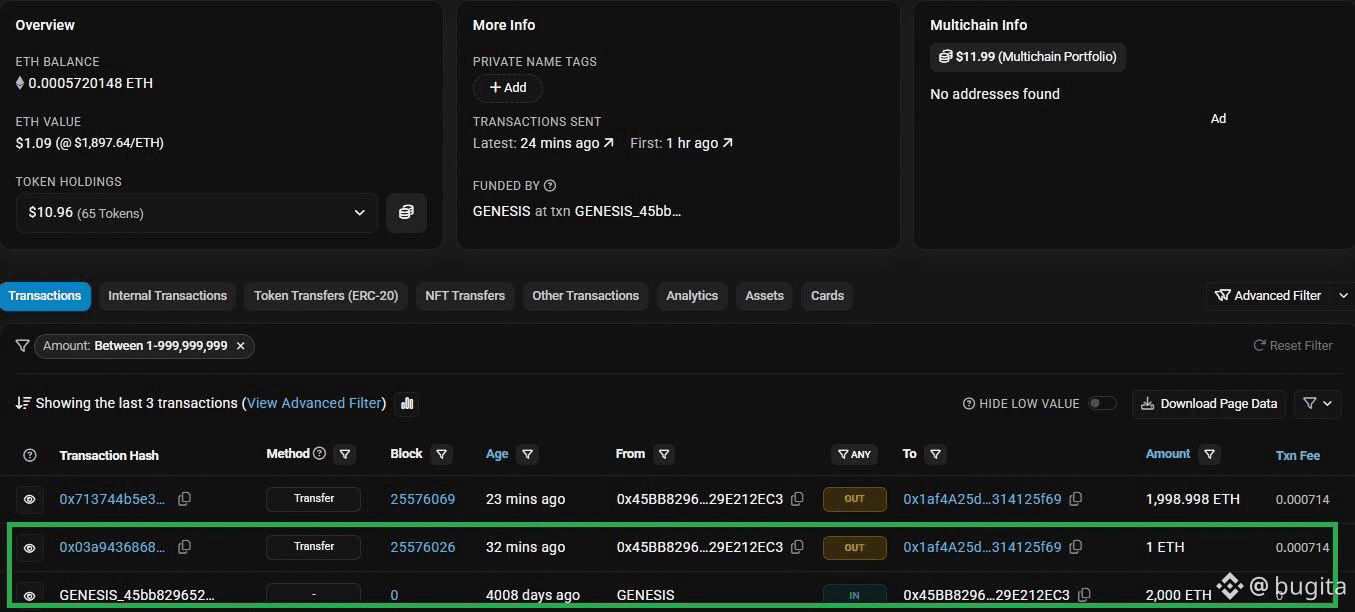
Task: Click the sort icon beside Showing the last
Action: (23, 403)
